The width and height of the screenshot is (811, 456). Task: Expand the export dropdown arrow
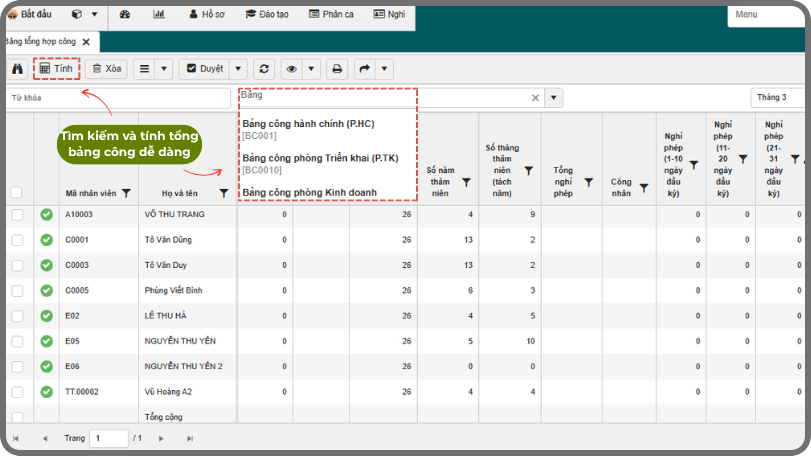click(x=384, y=69)
